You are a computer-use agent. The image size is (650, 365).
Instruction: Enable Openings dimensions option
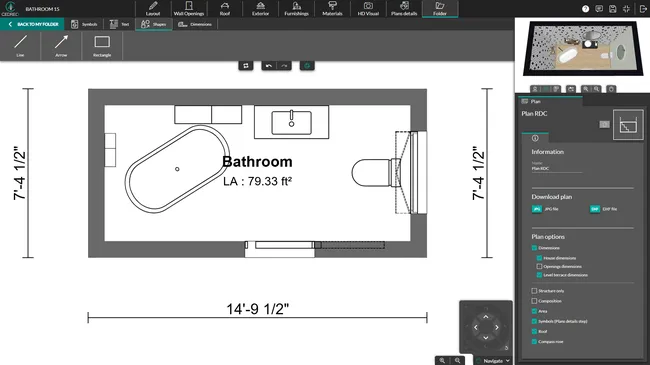(539, 266)
